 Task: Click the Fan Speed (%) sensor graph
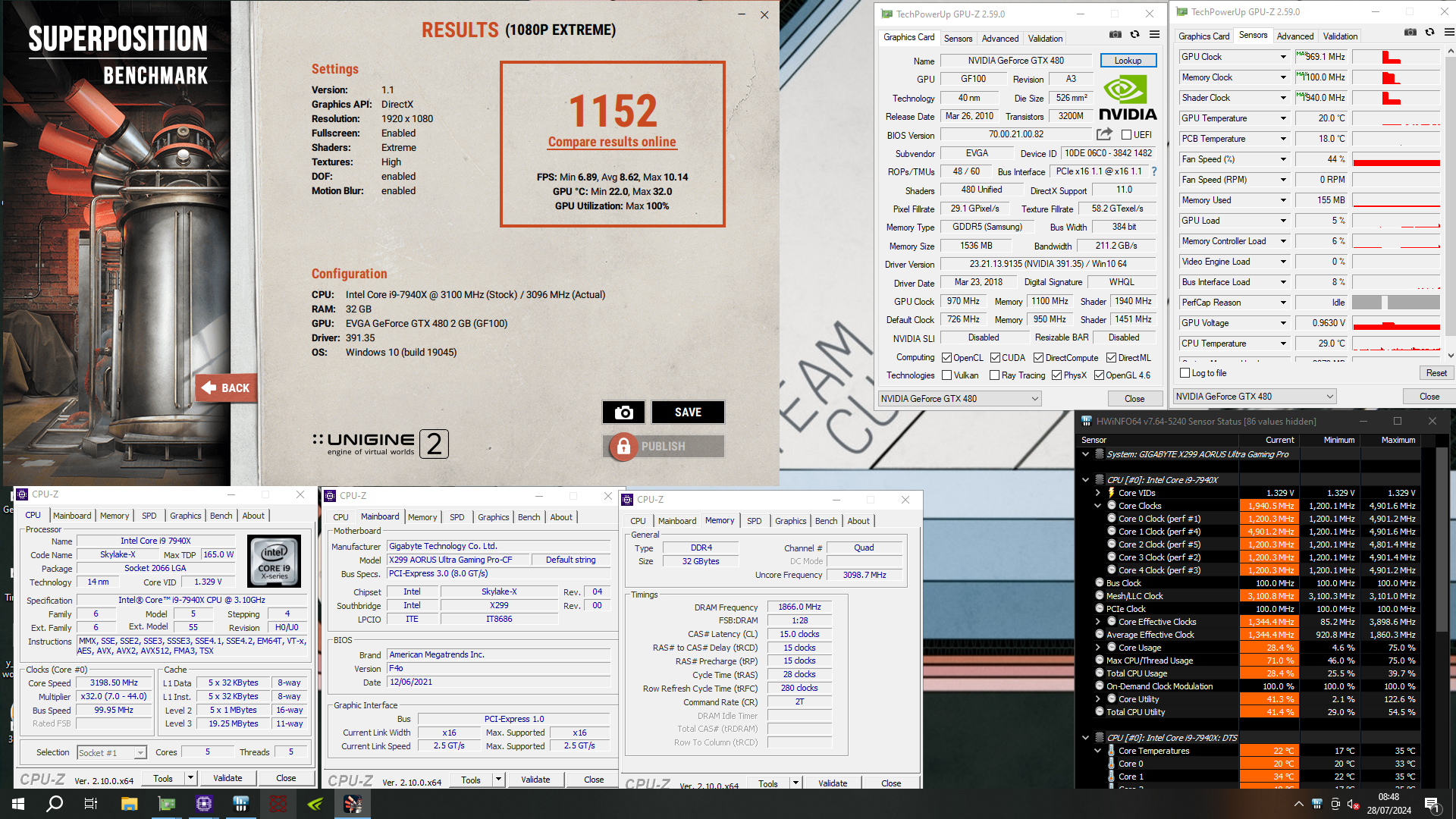1396,159
